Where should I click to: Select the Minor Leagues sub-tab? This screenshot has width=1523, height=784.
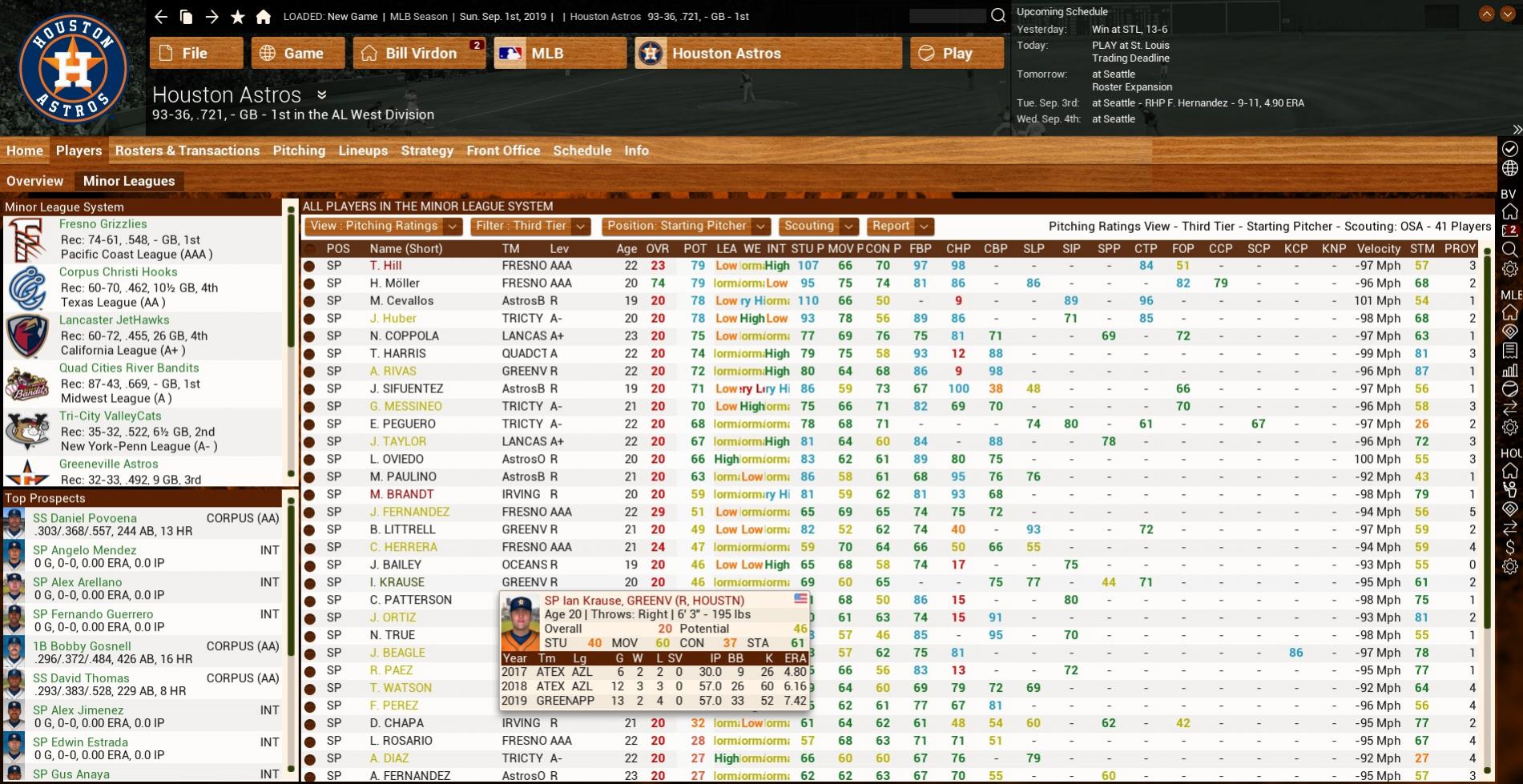click(129, 181)
